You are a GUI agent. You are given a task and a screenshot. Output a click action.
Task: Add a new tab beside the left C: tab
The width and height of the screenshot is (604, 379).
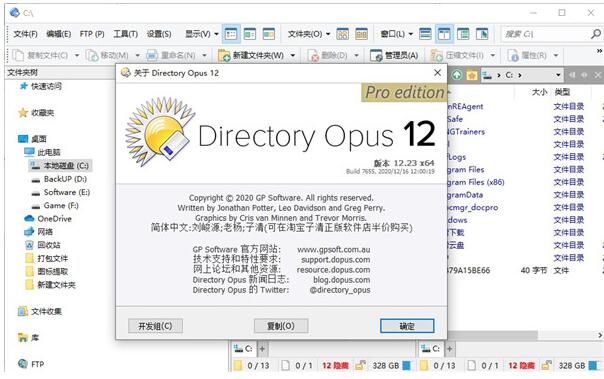pyautogui.click(x=262, y=349)
